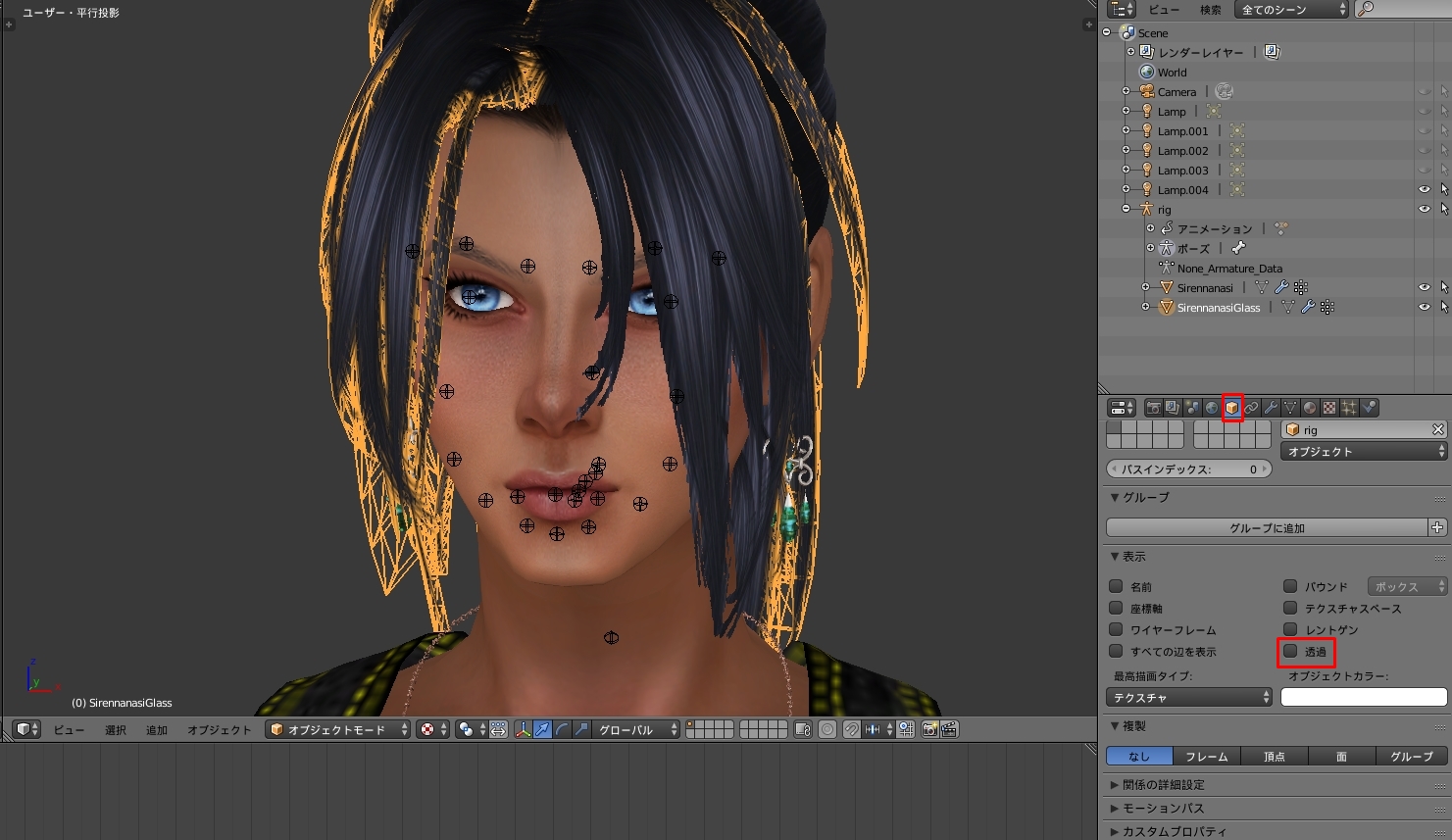Screen dimensions: 1452x840
Task: Open the オブジェクトモード mode dropdown
Action: 338,729
